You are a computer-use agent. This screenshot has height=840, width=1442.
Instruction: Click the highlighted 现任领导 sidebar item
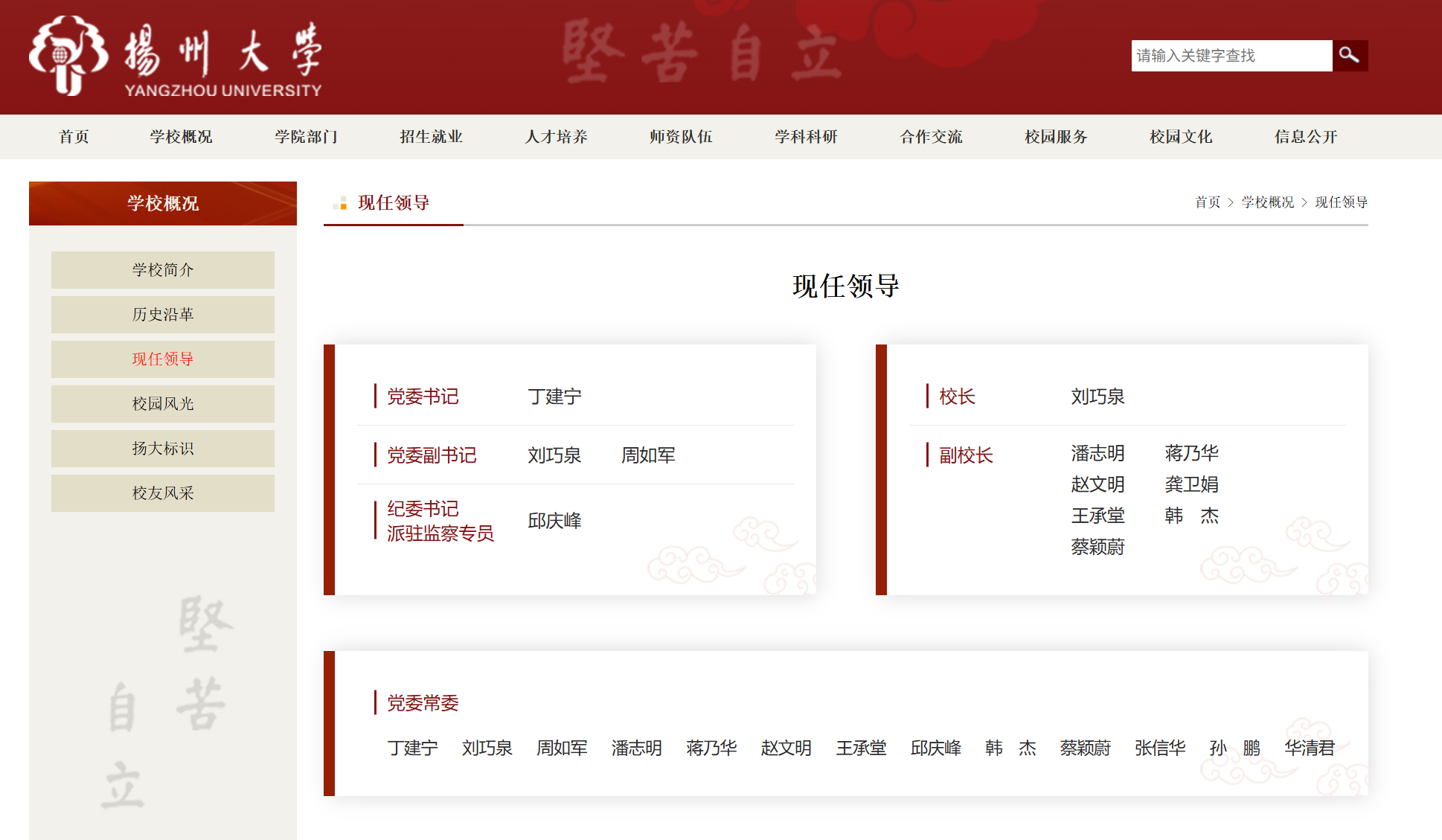(162, 359)
